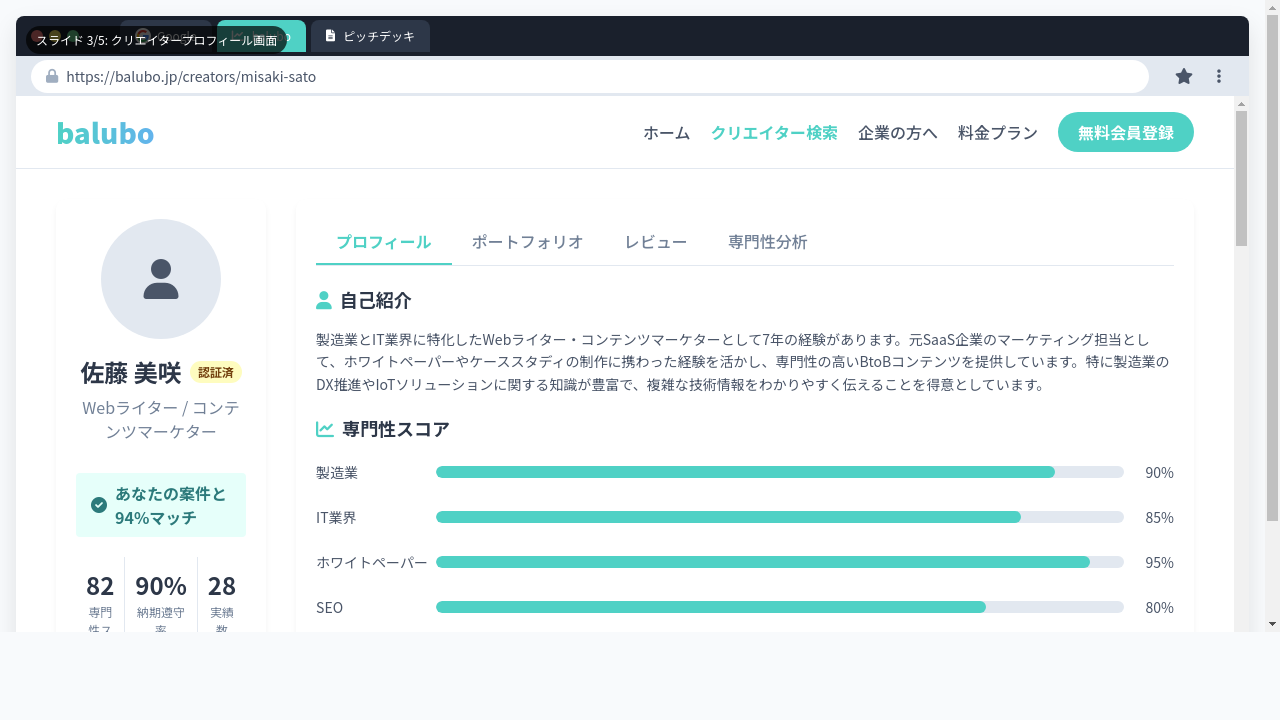Click the 無料会員登録 button
The height and width of the screenshot is (720, 1280).
(1125, 132)
